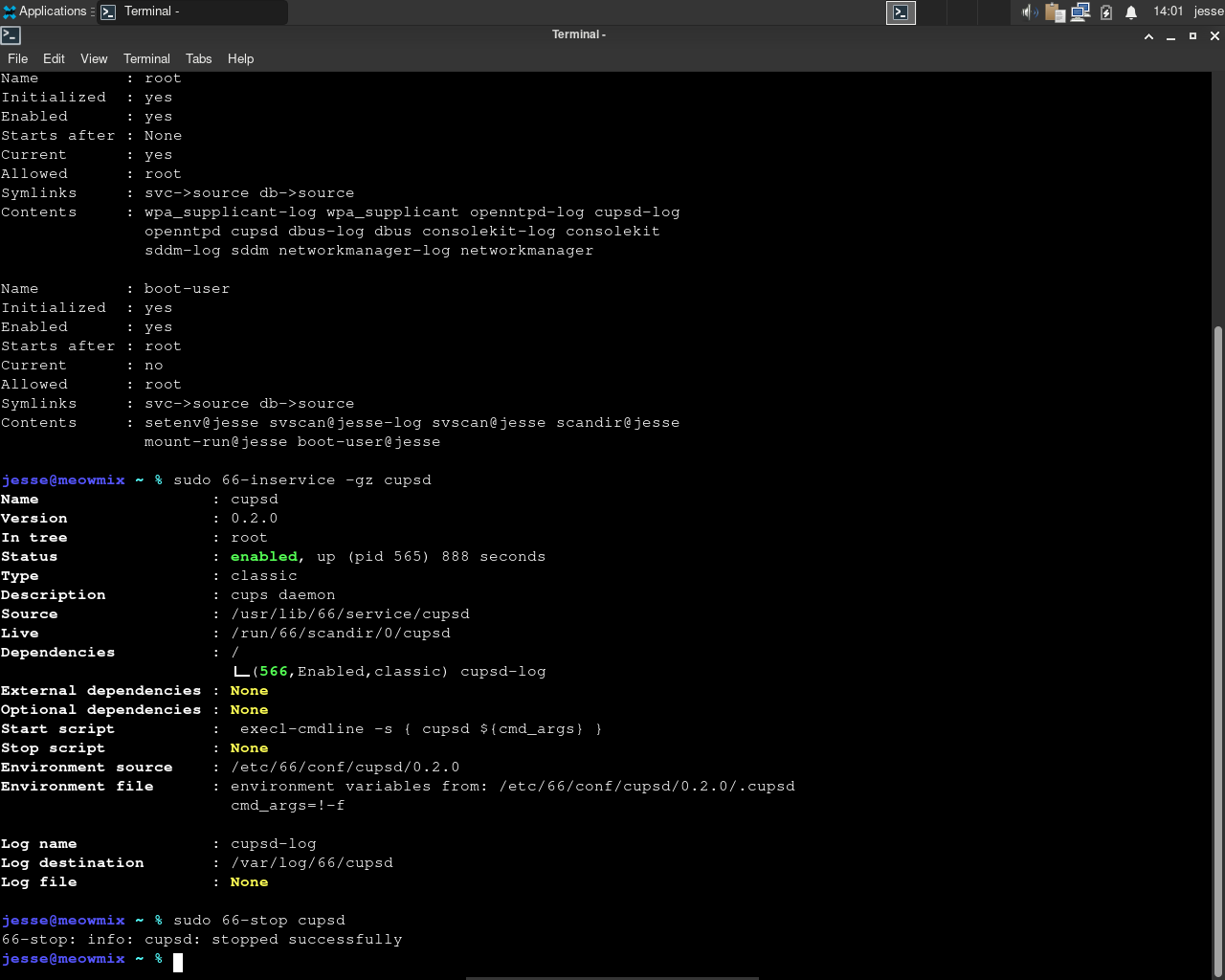Click the "cups daemon" description value
Image resolution: width=1225 pixels, height=980 pixels.
coord(283,595)
